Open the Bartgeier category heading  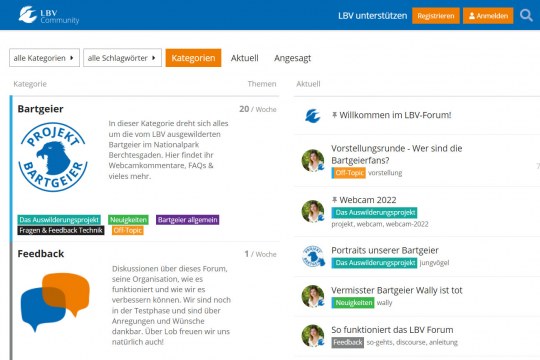coord(40,109)
